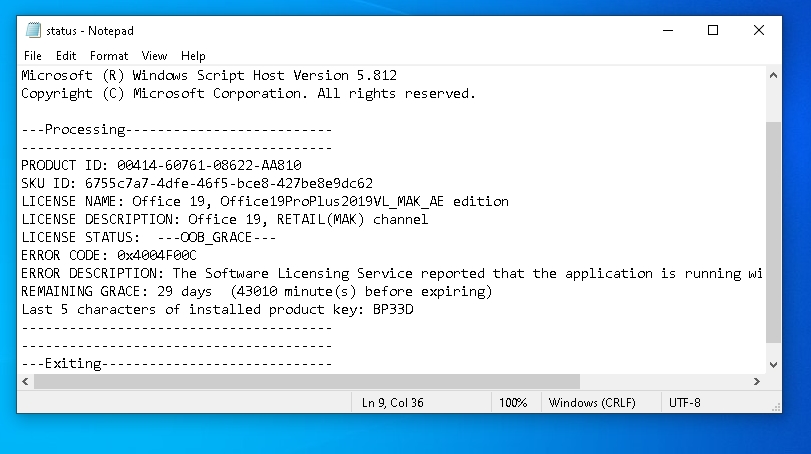
Task: Close the status Notepad window
Action: pyautogui.click(x=759, y=30)
